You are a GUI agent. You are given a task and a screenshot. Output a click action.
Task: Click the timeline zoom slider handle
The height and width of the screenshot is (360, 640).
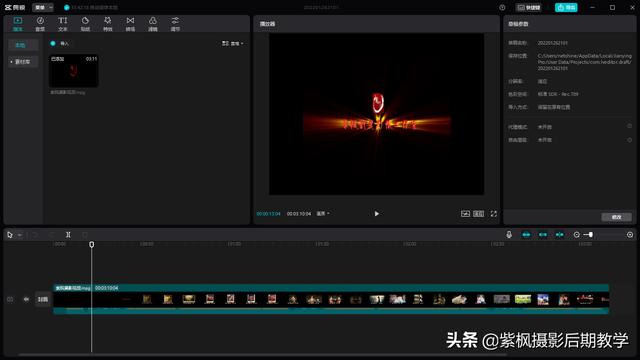[x=591, y=235]
